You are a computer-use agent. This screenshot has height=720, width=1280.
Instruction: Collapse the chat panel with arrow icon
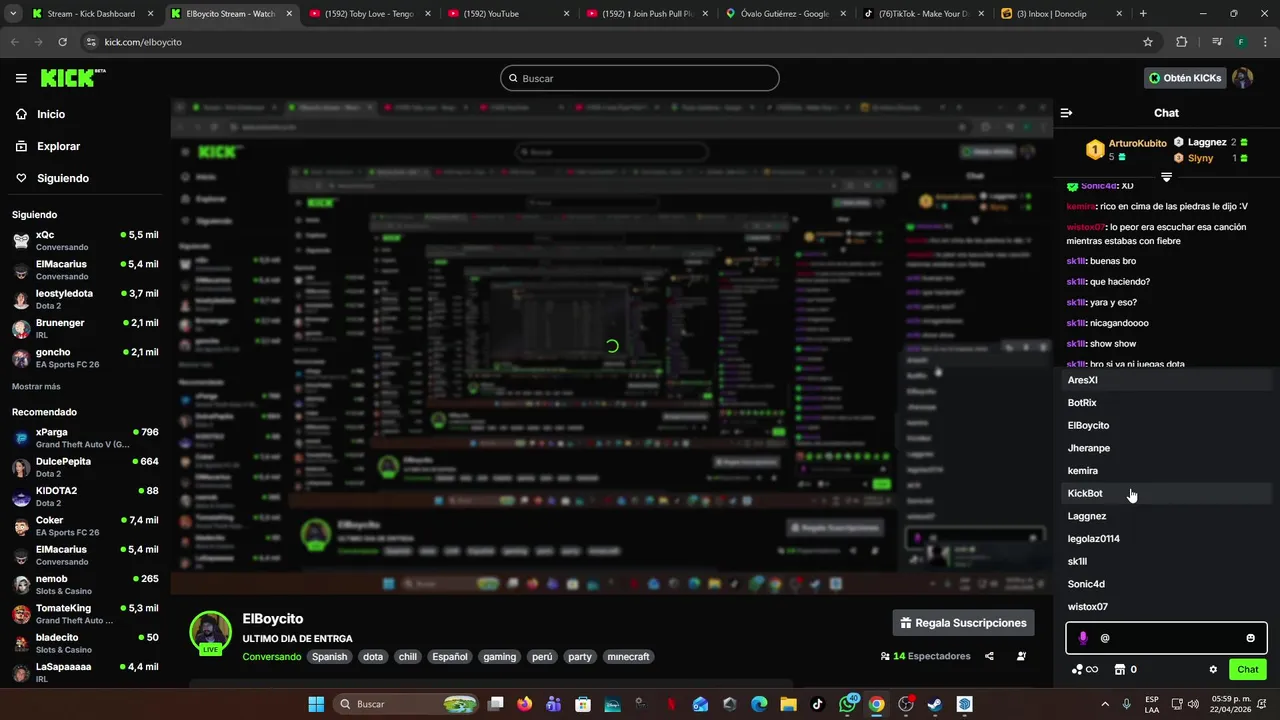pos(1066,113)
